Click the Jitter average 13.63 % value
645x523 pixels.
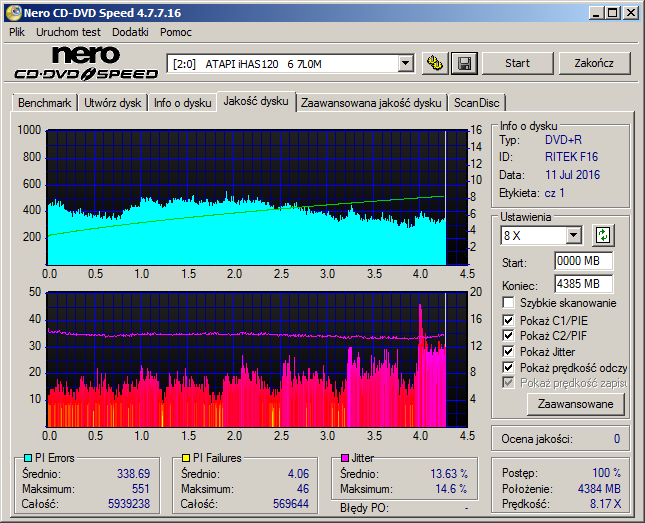449,474
